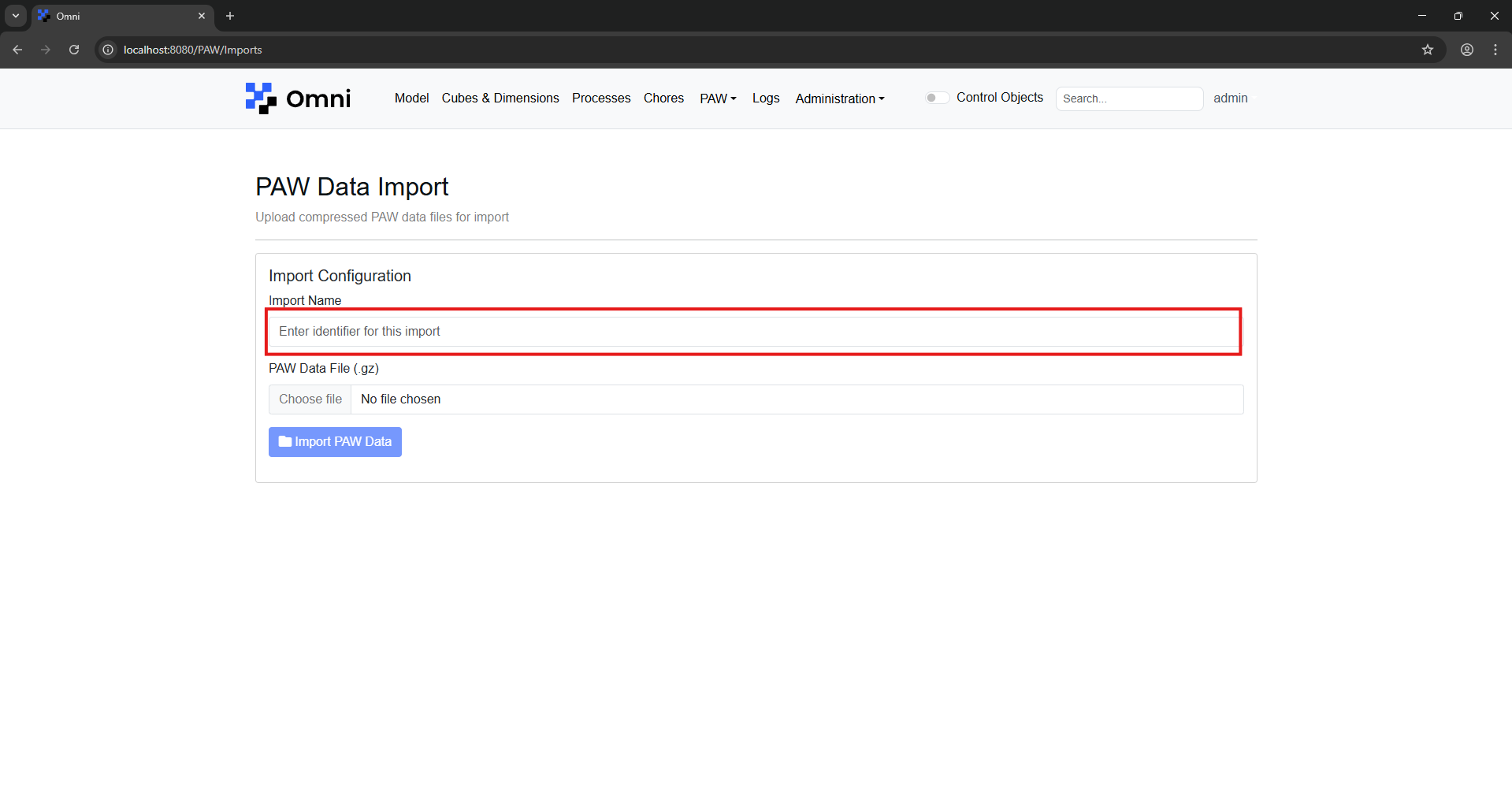This screenshot has height=810, width=1512.
Task: Click the admin user link
Action: (1231, 98)
